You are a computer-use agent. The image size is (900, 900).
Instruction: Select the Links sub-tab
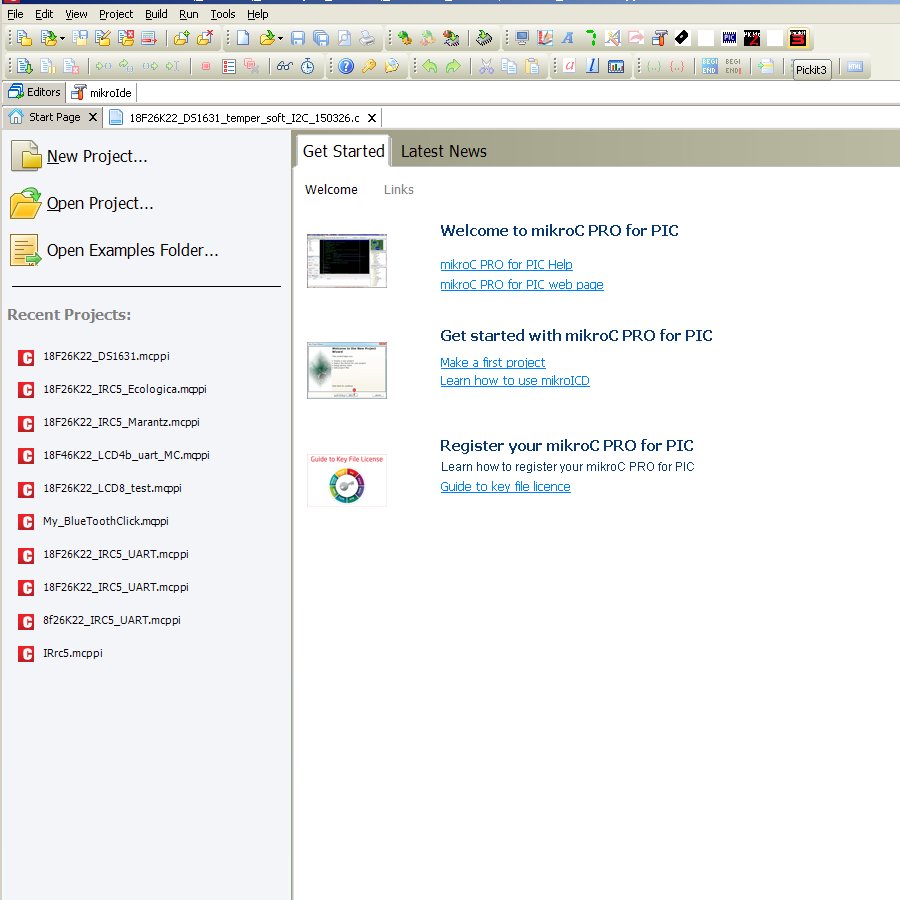click(x=398, y=189)
